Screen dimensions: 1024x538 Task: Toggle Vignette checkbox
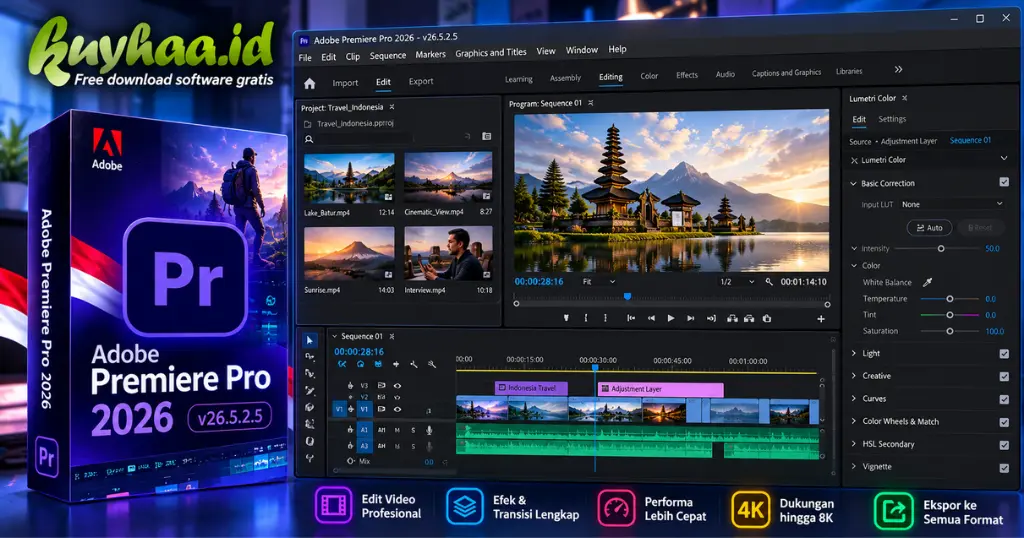(x=1004, y=467)
